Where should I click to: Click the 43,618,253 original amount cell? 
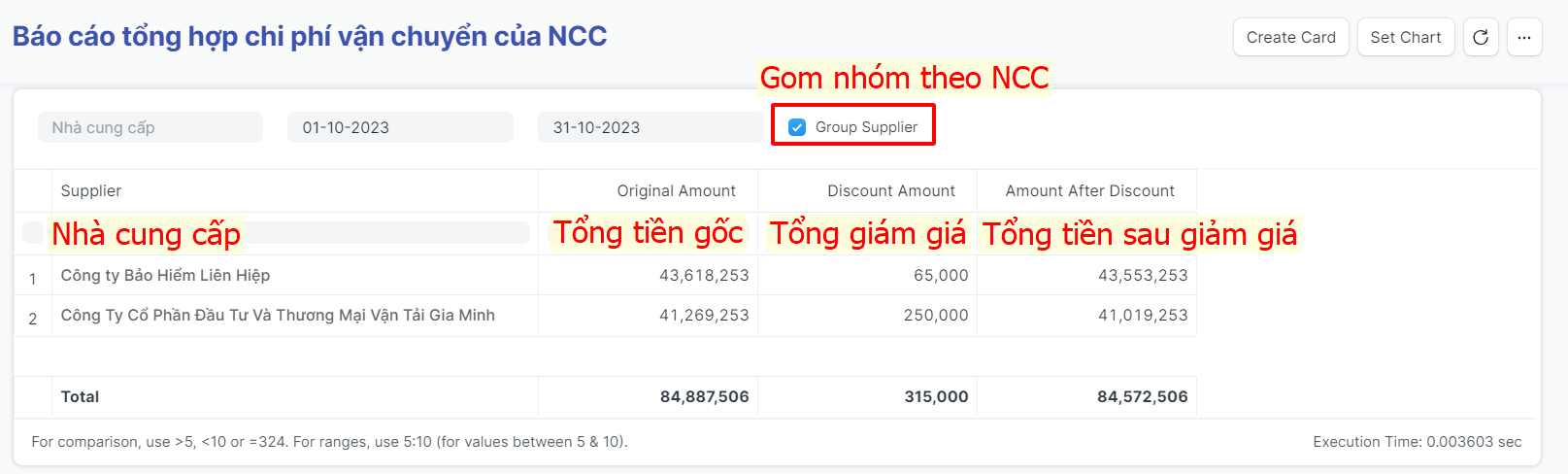click(x=704, y=276)
